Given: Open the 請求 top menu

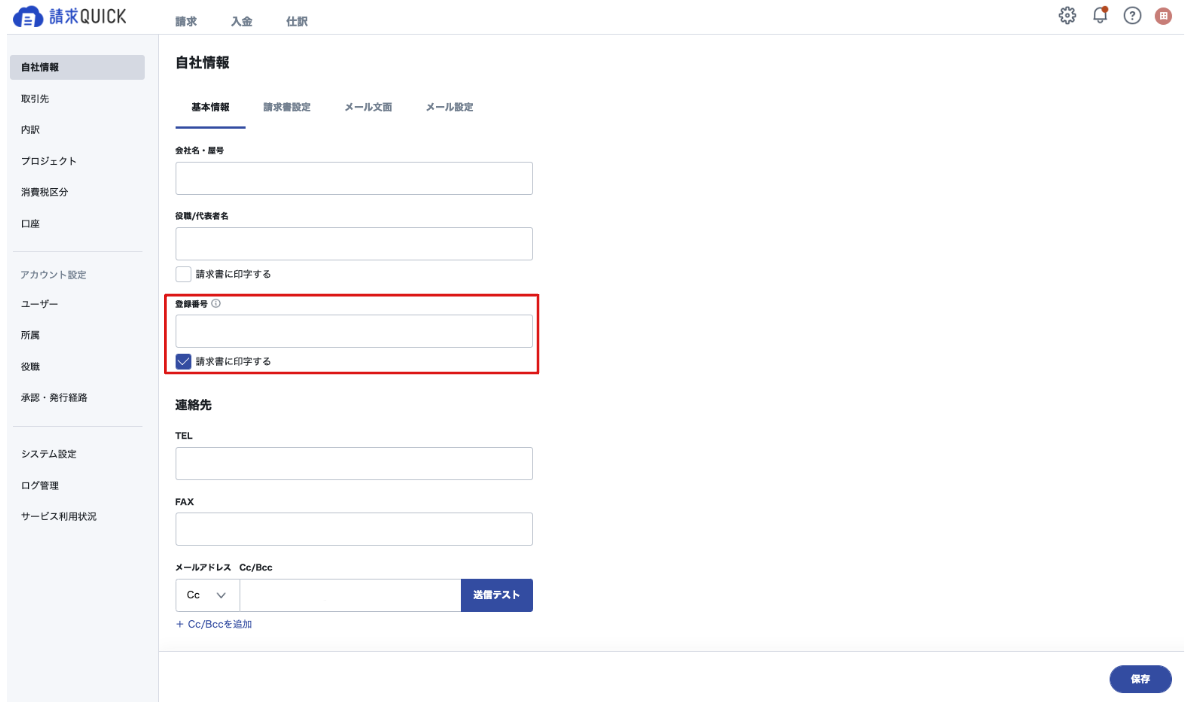Looking at the screenshot, I should (186, 21).
